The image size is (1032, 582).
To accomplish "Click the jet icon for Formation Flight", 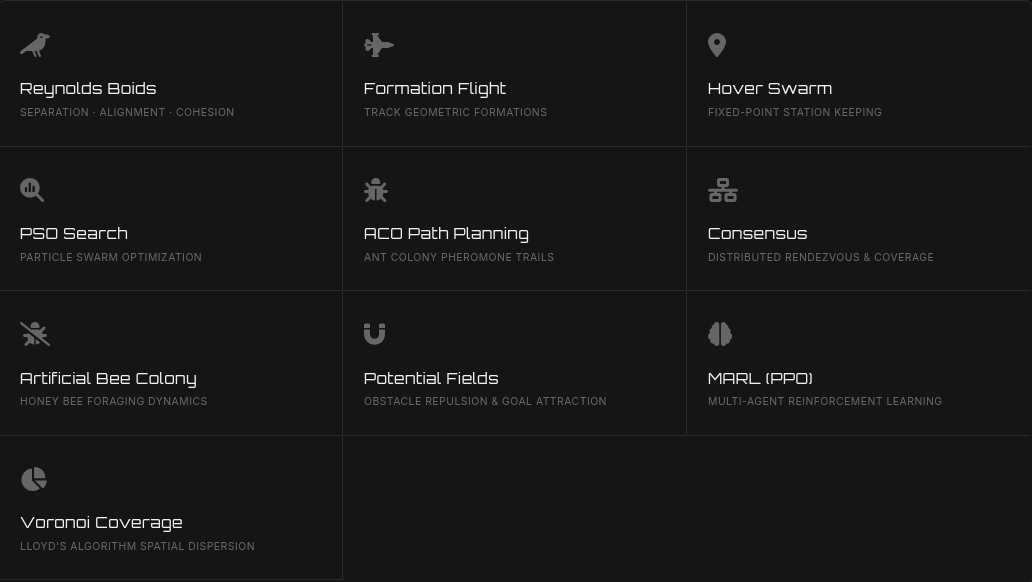I will pyautogui.click(x=378, y=45).
